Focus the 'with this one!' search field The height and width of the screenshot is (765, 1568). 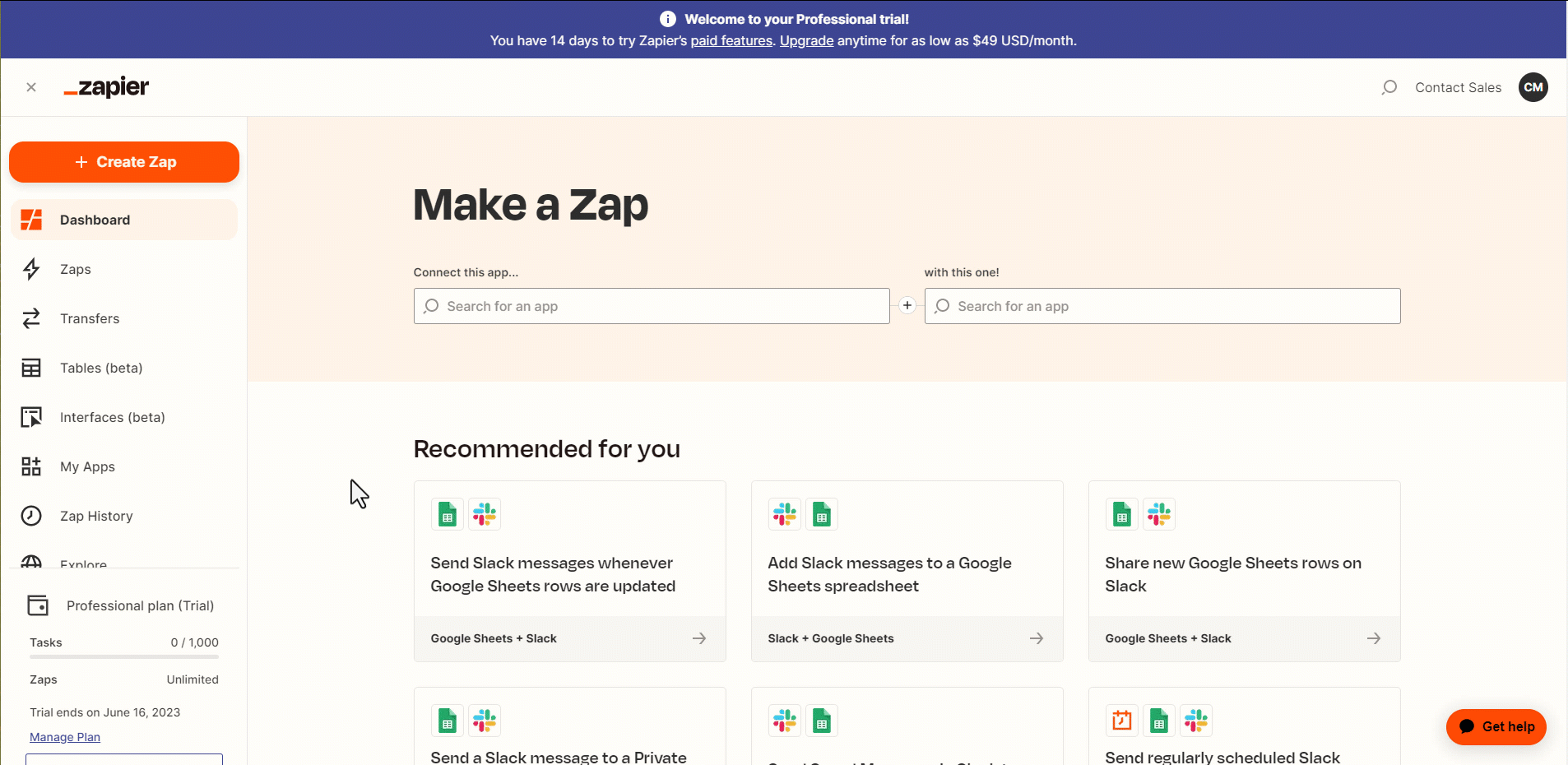[x=1162, y=306]
